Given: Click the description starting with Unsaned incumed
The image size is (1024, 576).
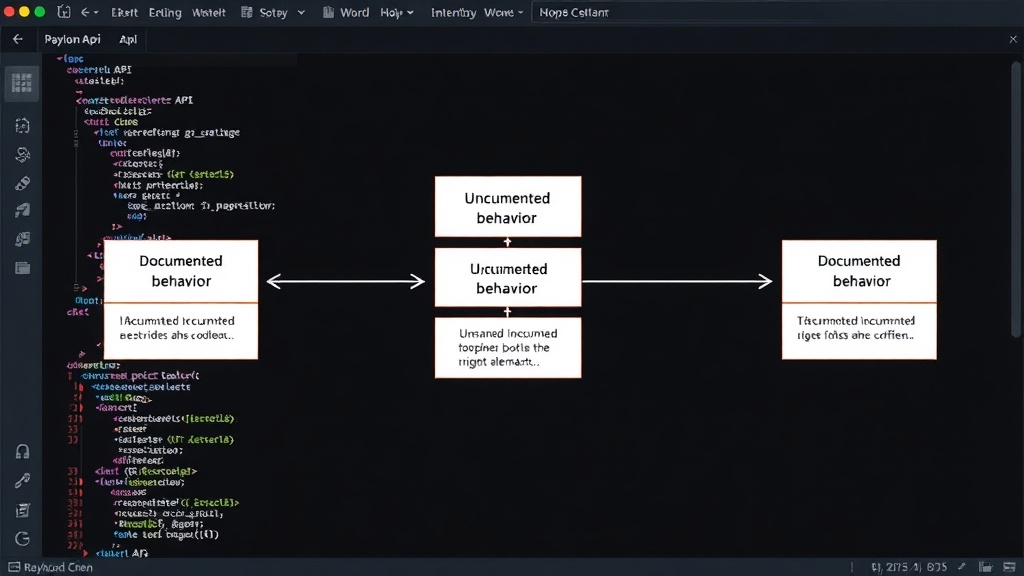Looking at the screenshot, I should (507, 347).
